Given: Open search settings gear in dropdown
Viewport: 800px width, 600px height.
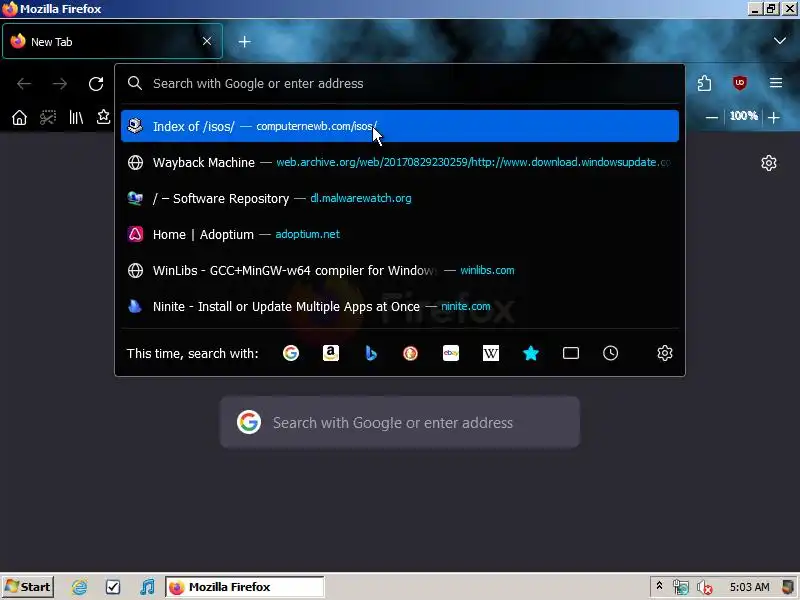Looking at the screenshot, I should pyautogui.click(x=664, y=353).
